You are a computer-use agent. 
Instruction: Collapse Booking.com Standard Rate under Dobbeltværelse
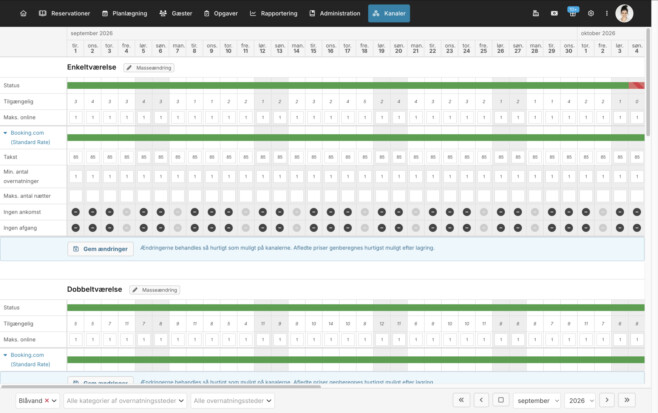5,355
